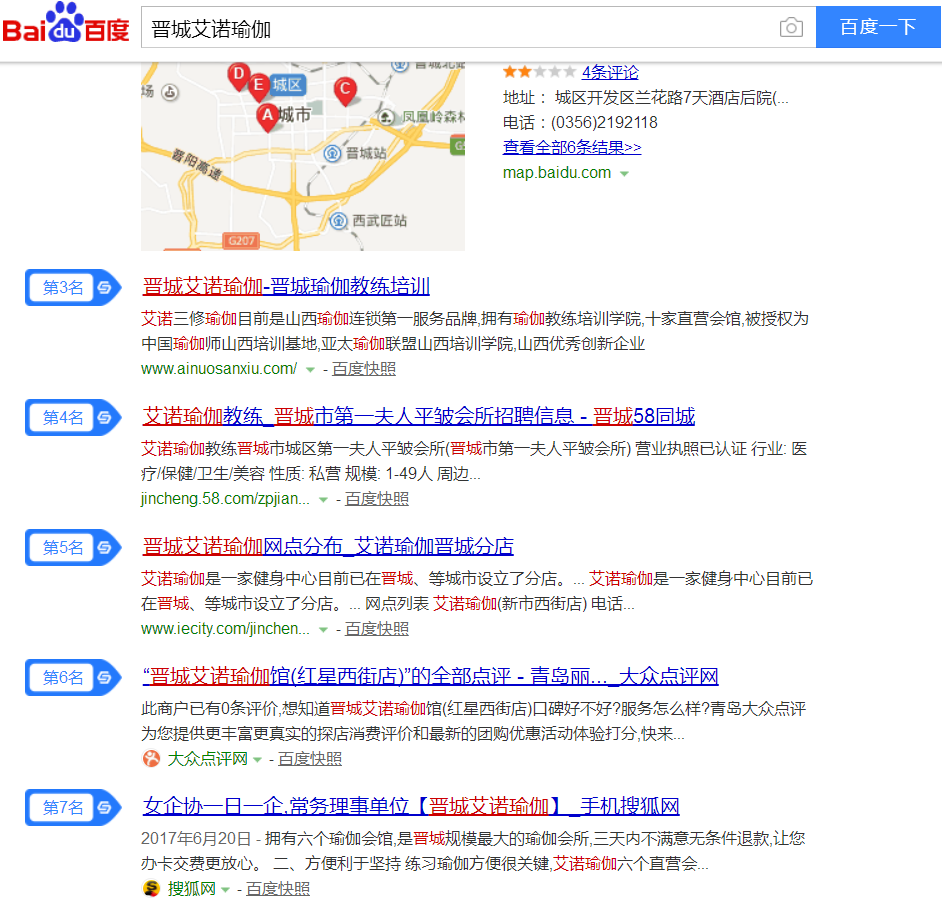Open image search camera icon

point(791,27)
